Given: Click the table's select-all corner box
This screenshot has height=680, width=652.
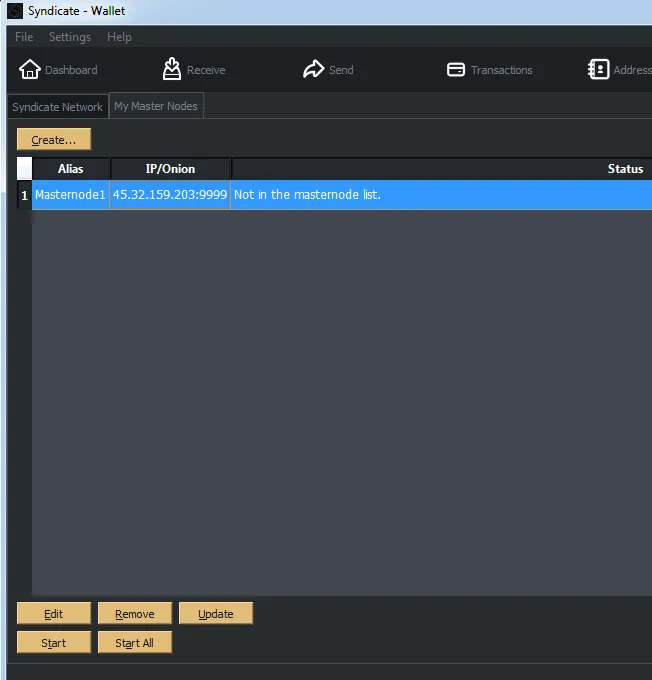Looking at the screenshot, I should coord(24,169).
